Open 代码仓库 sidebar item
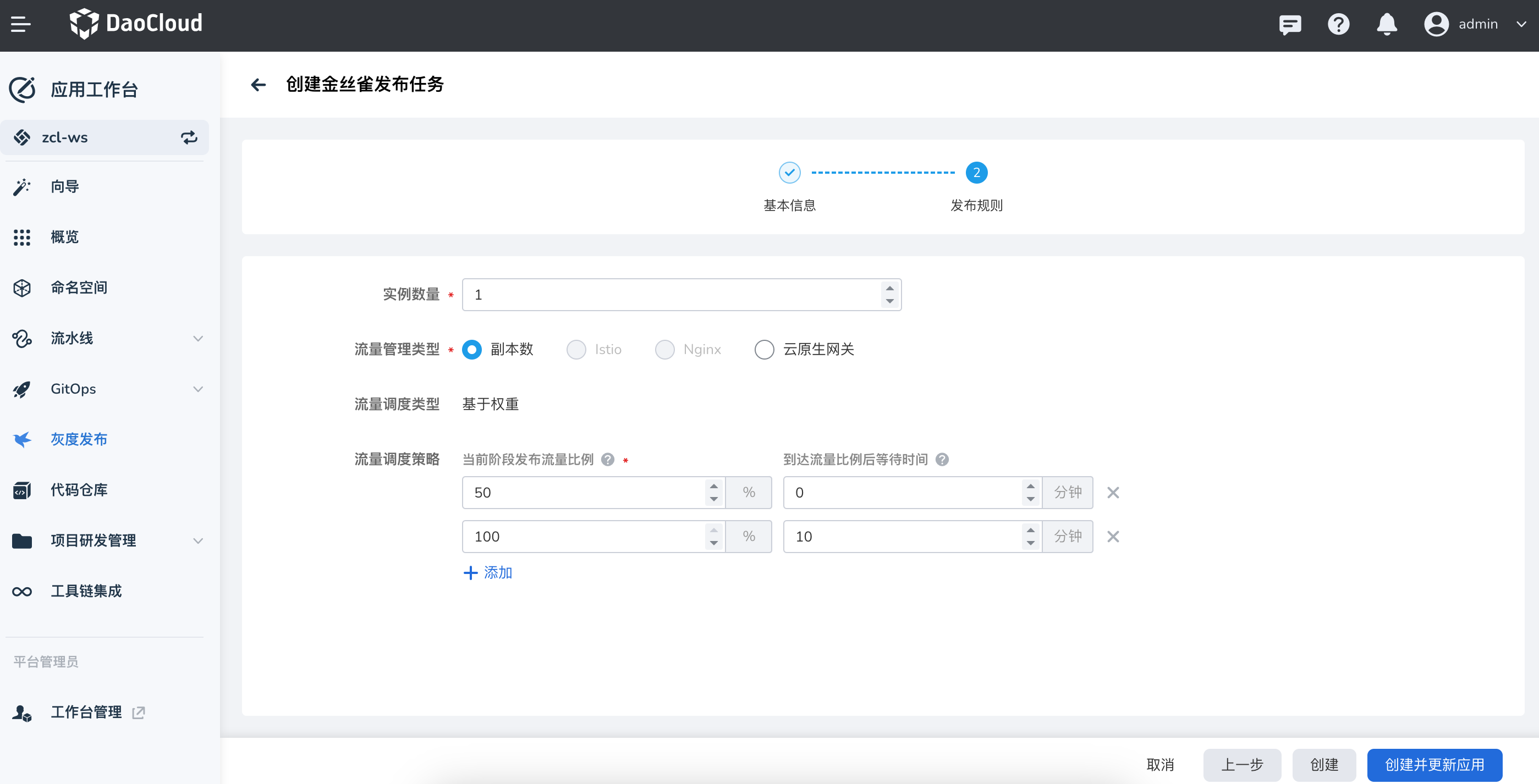 point(78,490)
